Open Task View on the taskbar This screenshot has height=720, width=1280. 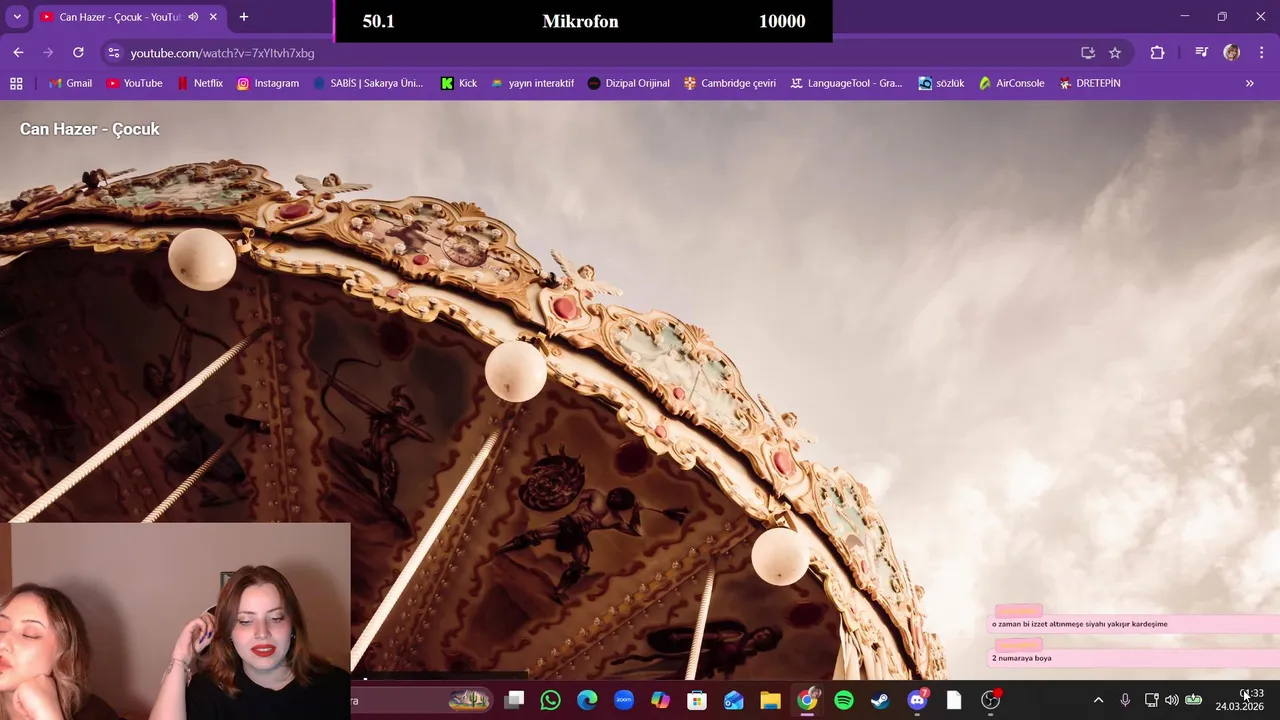[514, 700]
